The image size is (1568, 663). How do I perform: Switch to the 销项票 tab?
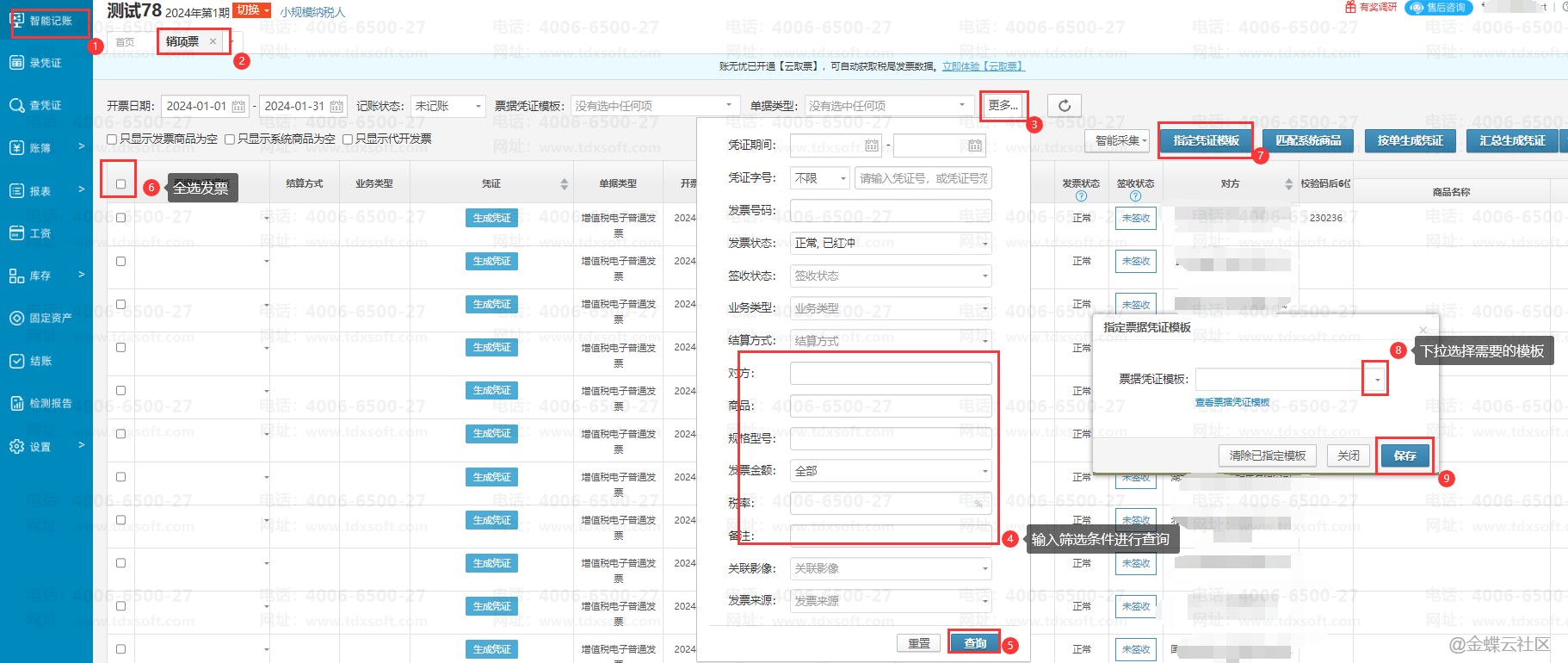click(182, 41)
